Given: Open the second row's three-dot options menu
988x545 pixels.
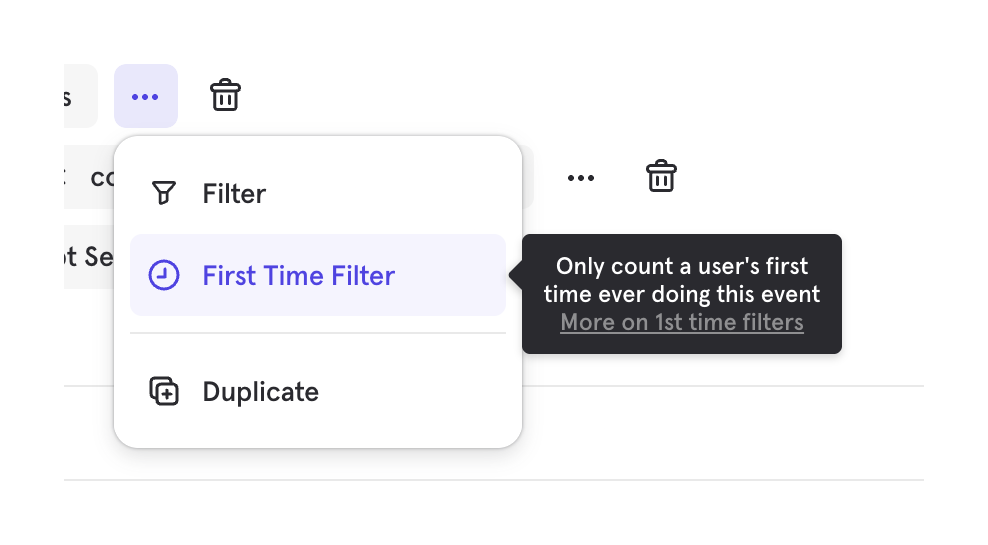Looking at the screenshot, I should 581,178.
